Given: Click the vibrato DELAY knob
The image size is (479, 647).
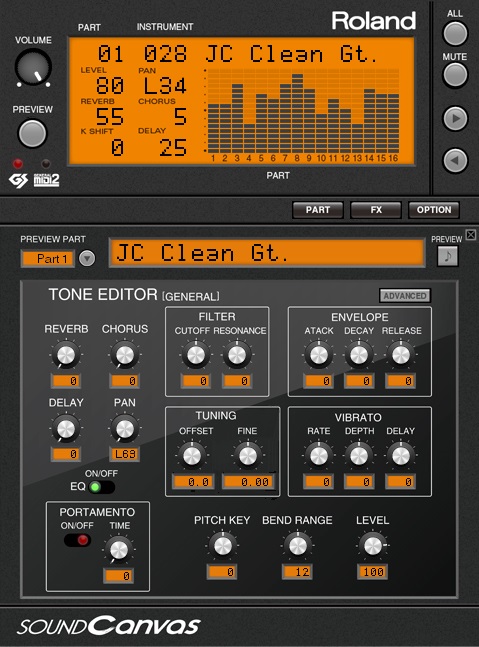Looking at the screenshot, I should pos(400,456).
